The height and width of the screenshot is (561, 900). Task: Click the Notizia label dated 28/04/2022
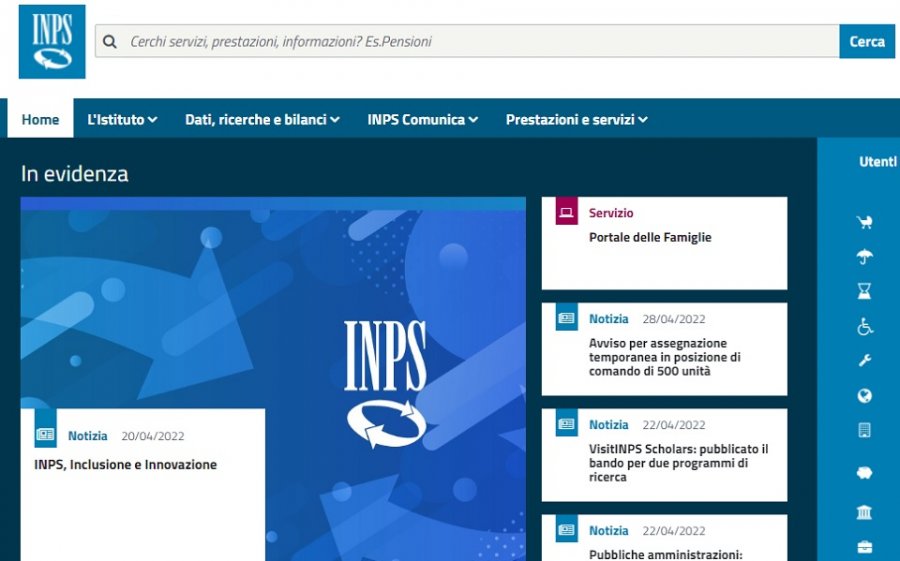(608, 319)
